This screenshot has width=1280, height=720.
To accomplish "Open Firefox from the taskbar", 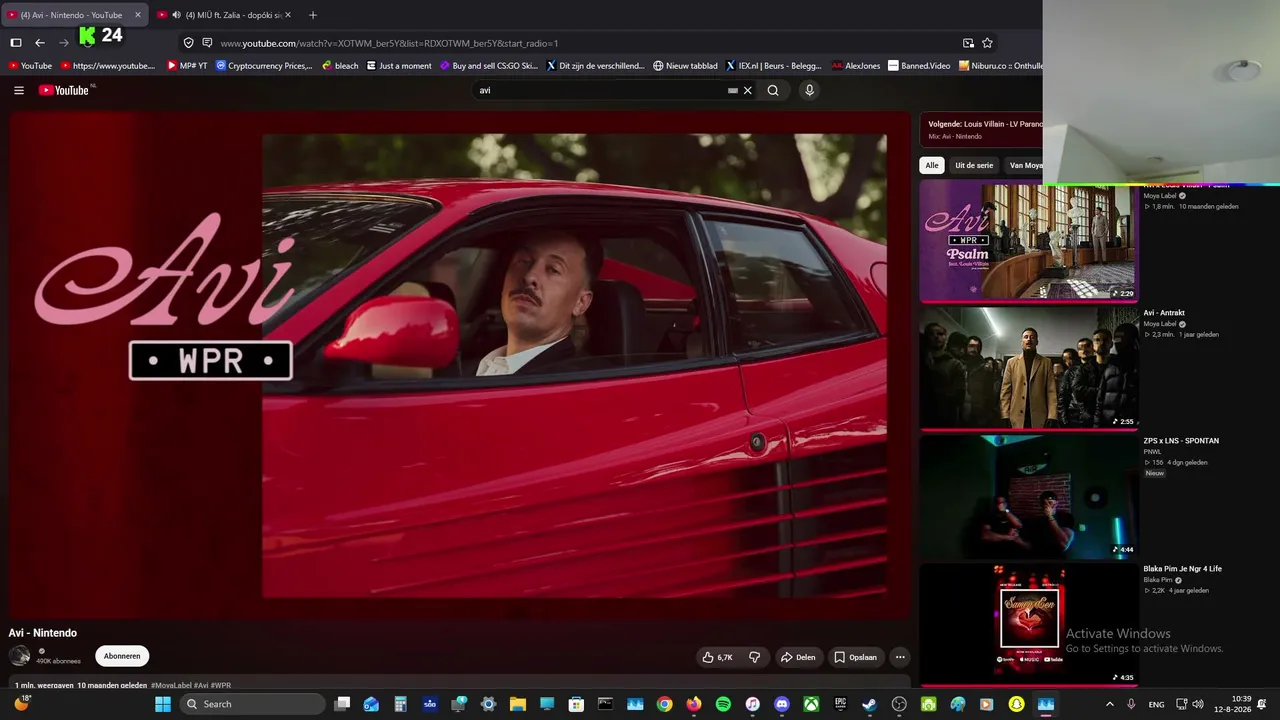I will (694, 704).
